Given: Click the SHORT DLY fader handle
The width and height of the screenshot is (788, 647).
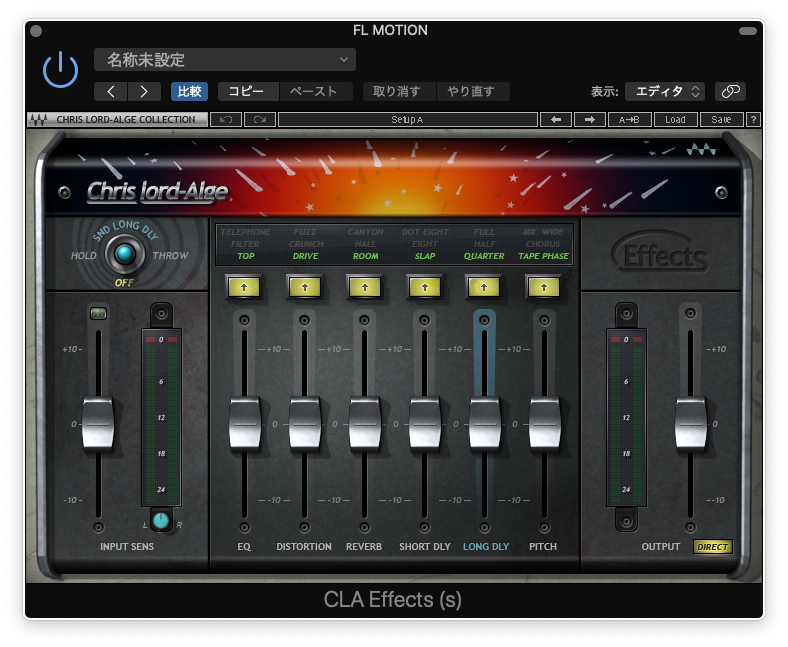Looking at the screenshot, I should coord(425,423).
